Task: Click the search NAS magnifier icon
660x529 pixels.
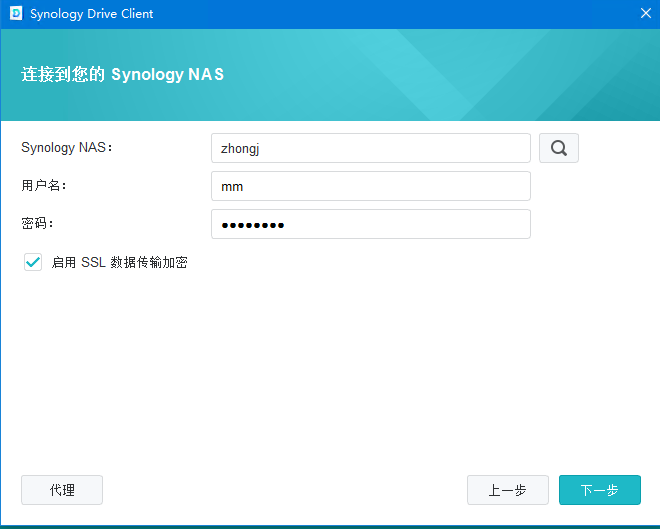Action: pos(559,148)
